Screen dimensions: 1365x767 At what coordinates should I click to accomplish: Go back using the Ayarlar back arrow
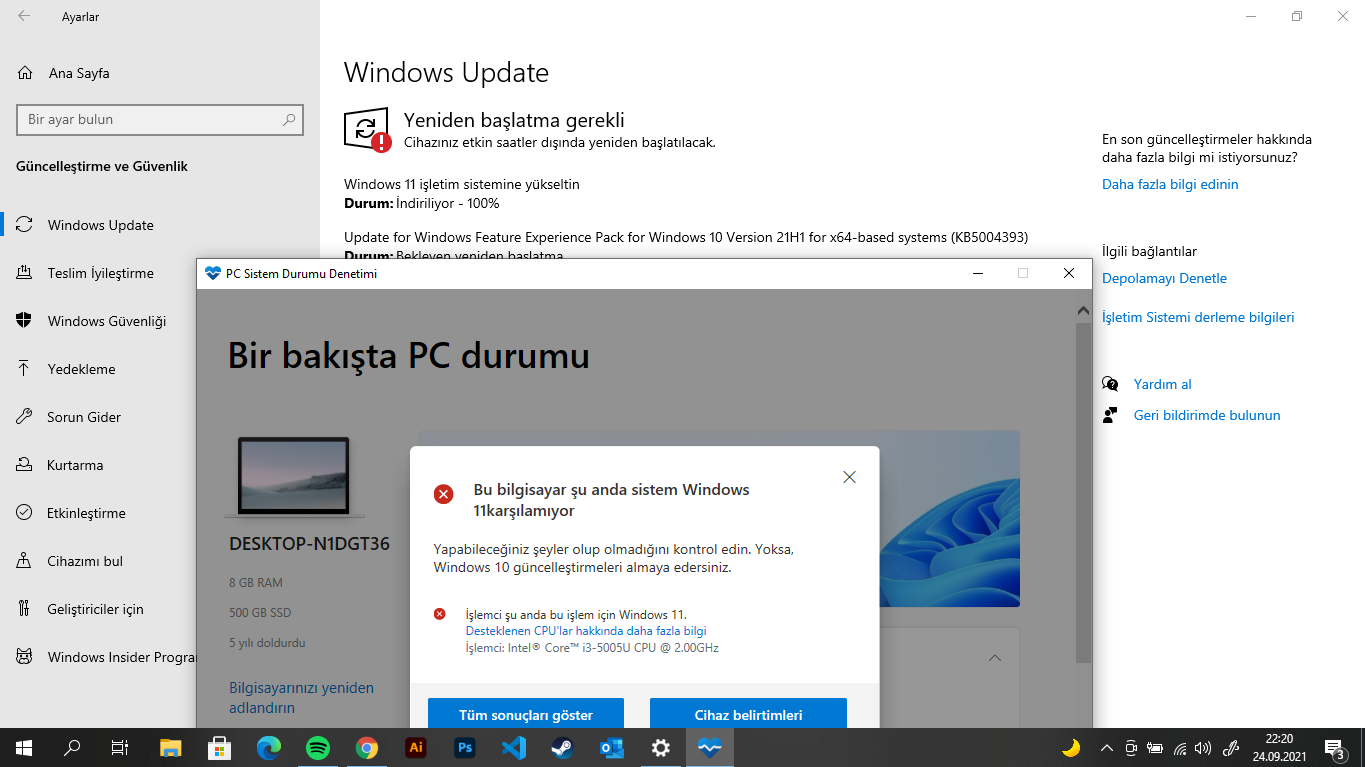coord(24,16)
